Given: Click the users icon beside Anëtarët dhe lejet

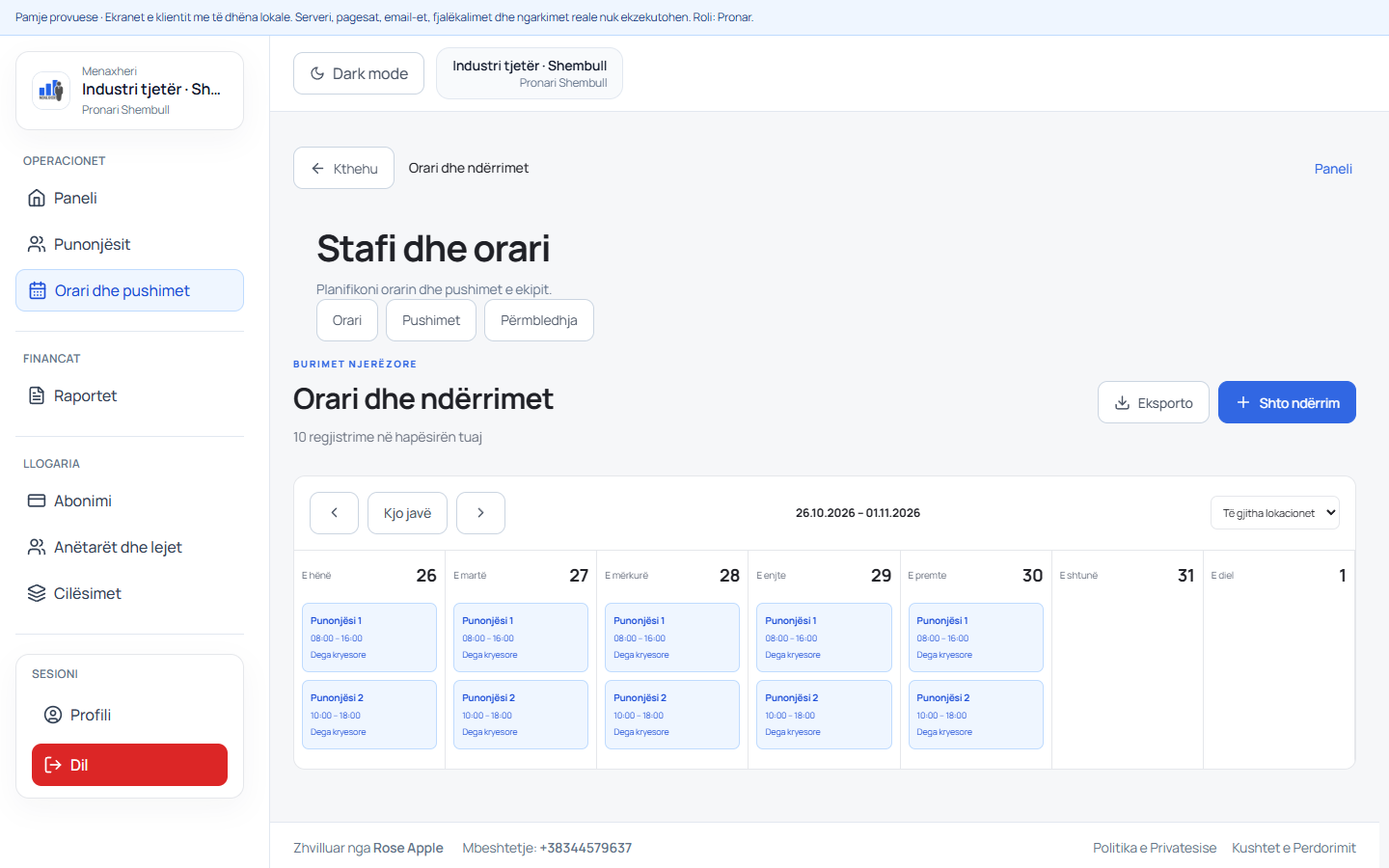Looking at the screenshot, I should (37, 547).
